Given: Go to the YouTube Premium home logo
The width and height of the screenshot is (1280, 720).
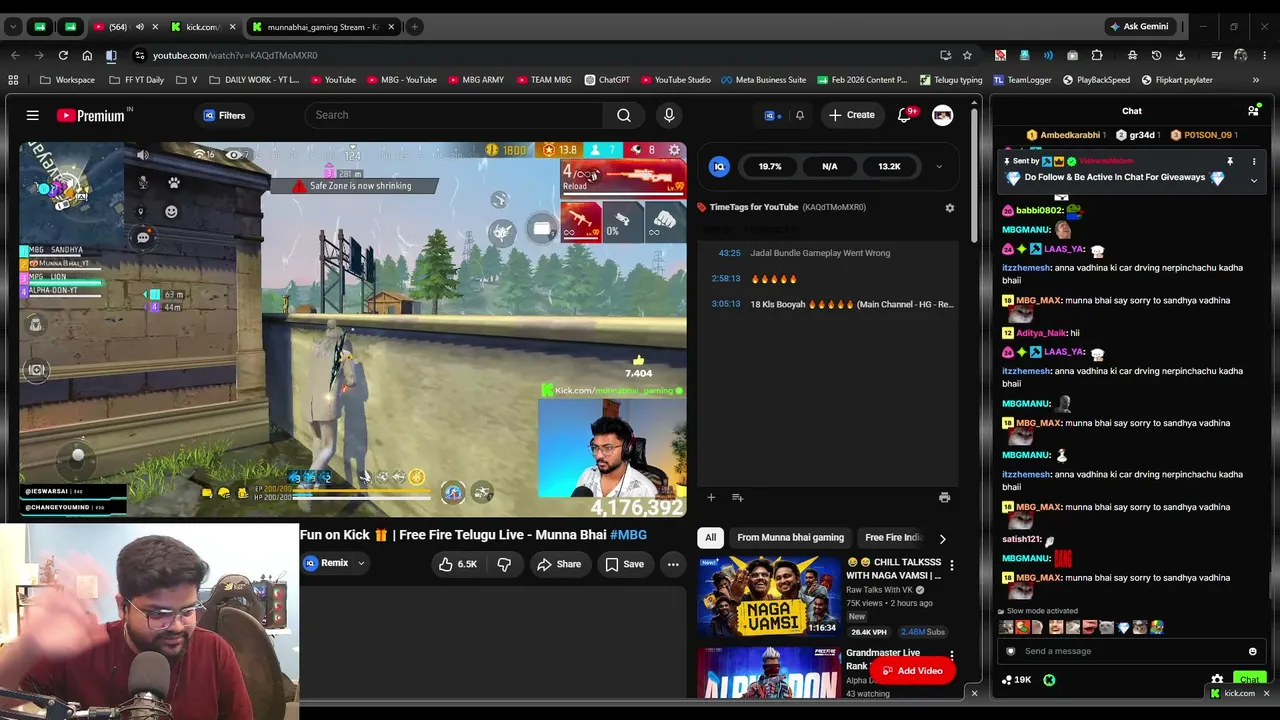Looking at the screenshot, I should (91, 115).
